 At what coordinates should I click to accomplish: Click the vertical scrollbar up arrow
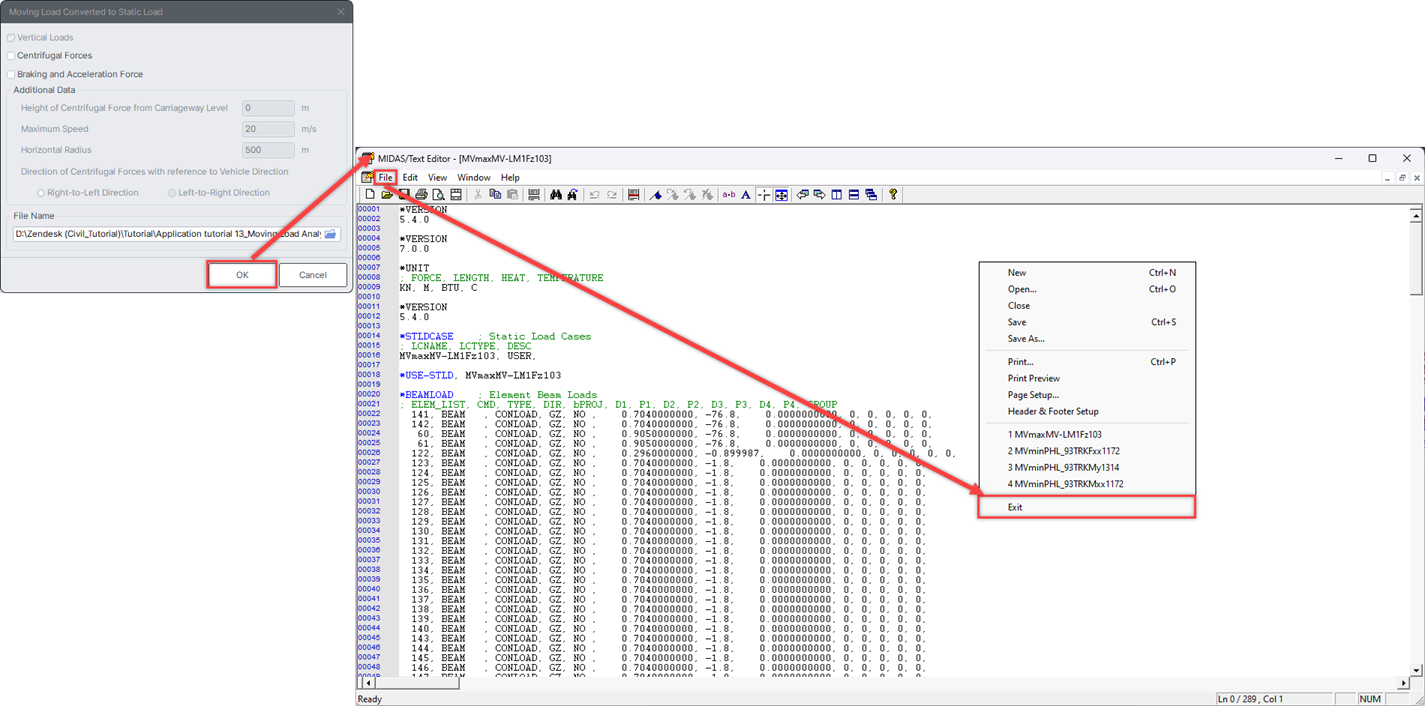(x=1416, y=215)
